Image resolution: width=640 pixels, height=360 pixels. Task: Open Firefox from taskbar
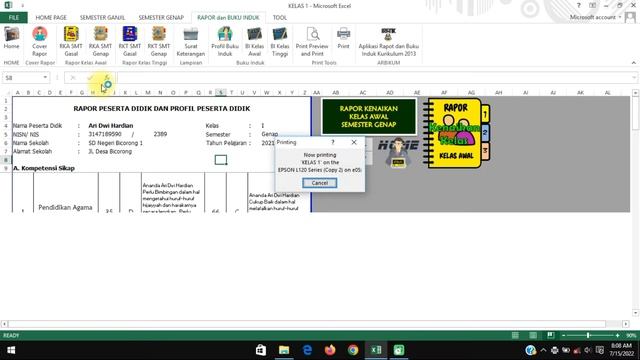click(330, 350)
